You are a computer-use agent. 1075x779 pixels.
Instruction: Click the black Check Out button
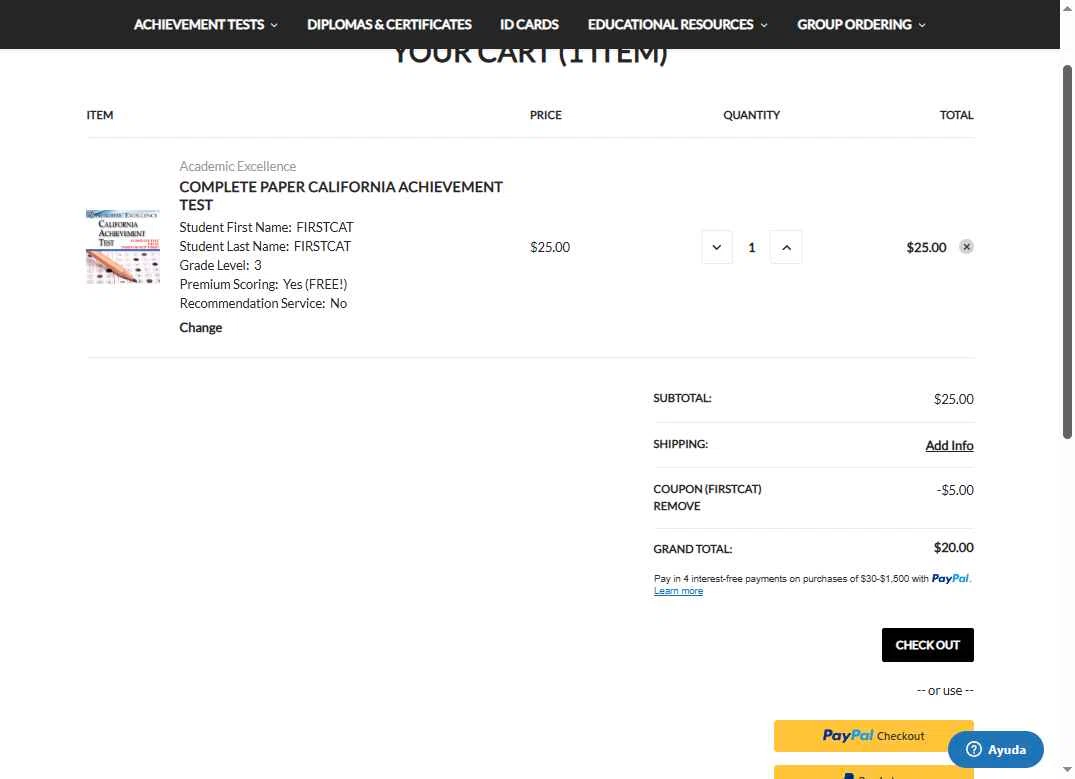click(x=927, y=645)
